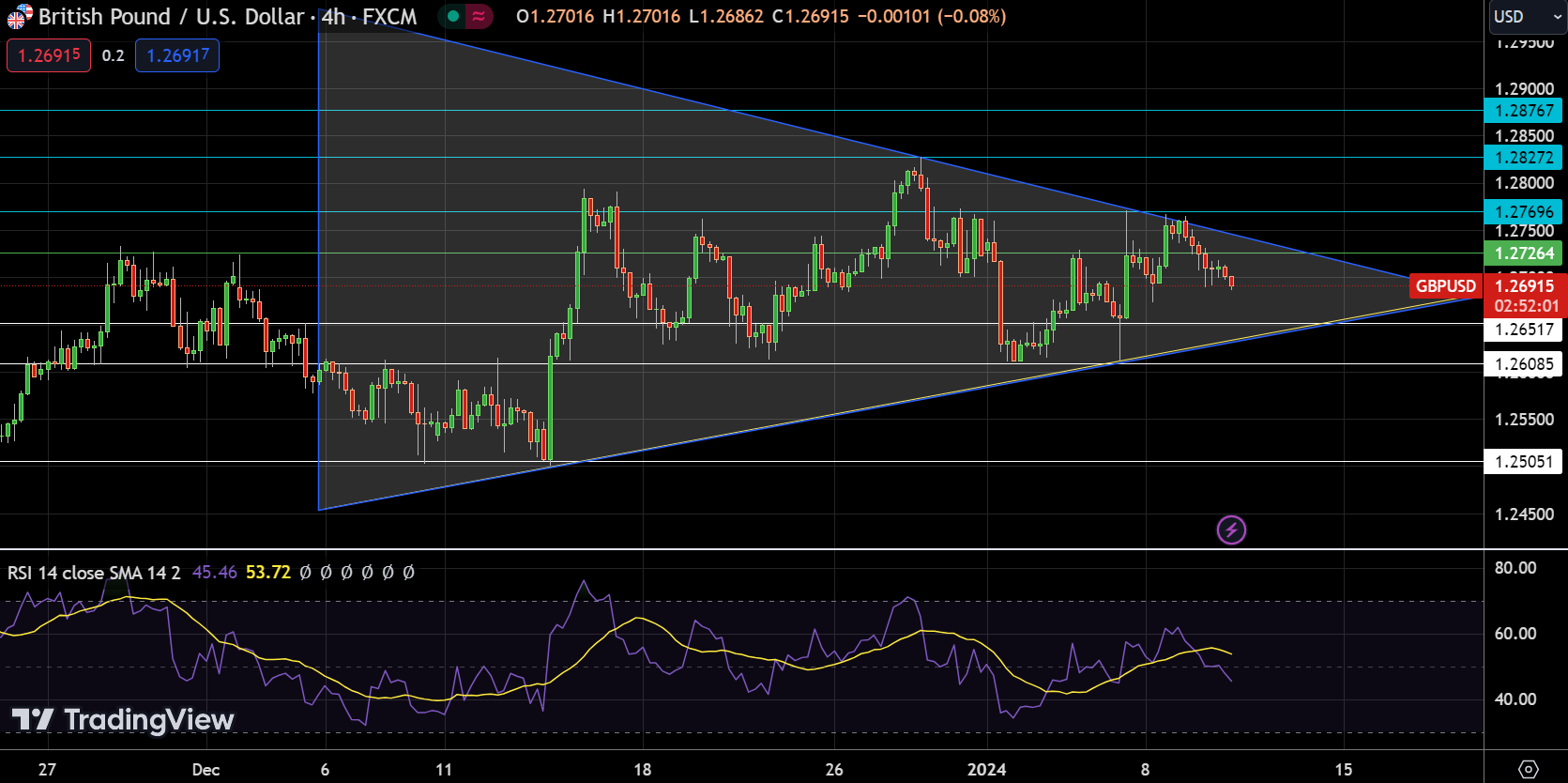Click the change value −0.00101 (−0.08%)
1568x783 pixels.
pos(932,16)
